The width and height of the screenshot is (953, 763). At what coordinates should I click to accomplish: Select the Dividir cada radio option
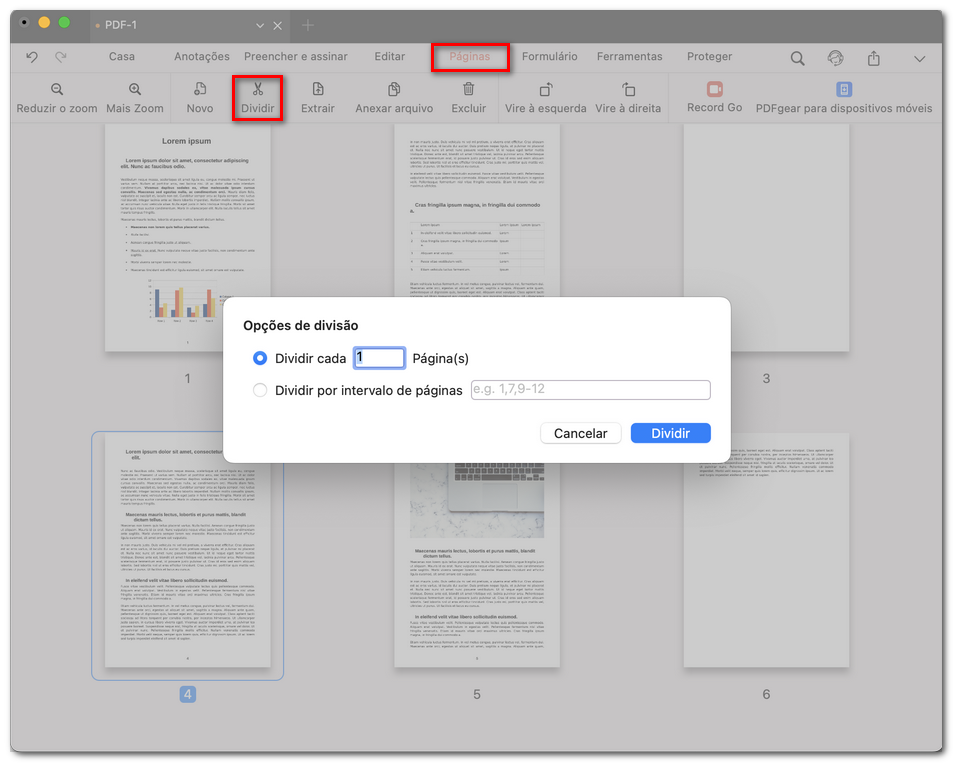tap(260, 358)
